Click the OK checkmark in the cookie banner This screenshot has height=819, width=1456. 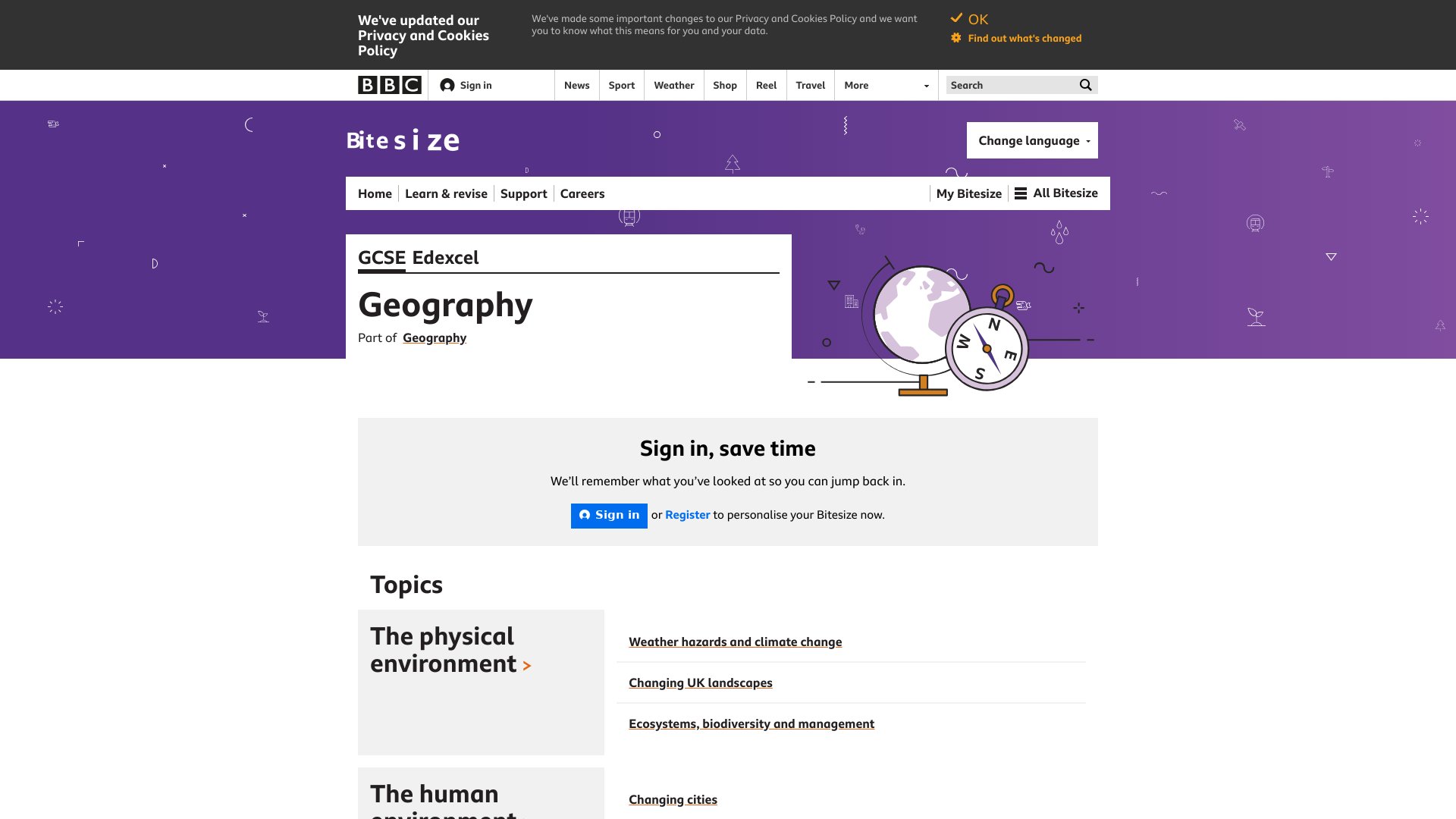956,18
